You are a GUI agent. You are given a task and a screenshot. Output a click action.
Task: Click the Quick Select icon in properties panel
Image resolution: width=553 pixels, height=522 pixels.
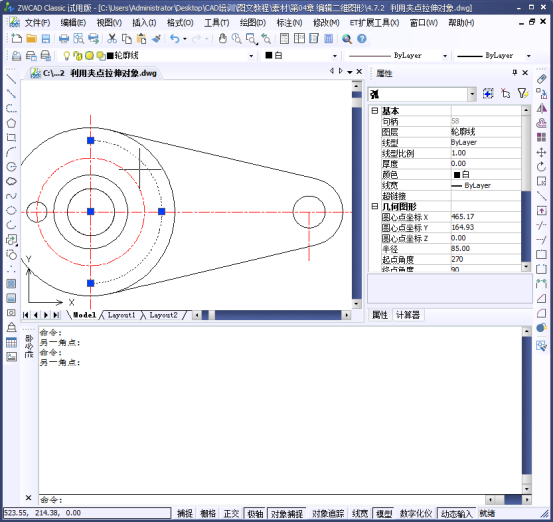pyautogui.click(x=522, y=93)
